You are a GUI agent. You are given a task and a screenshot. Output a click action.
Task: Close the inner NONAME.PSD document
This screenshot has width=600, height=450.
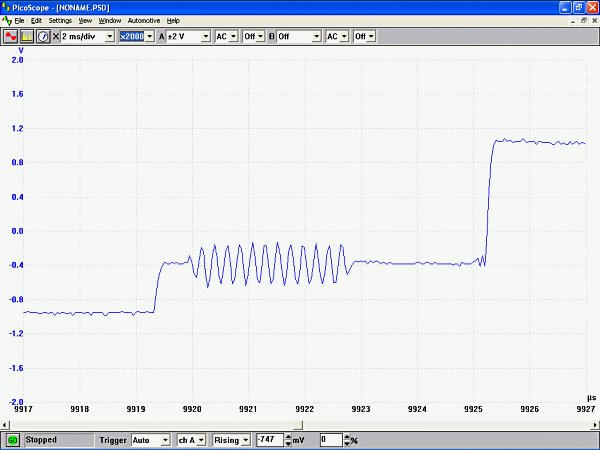point(594,21)
